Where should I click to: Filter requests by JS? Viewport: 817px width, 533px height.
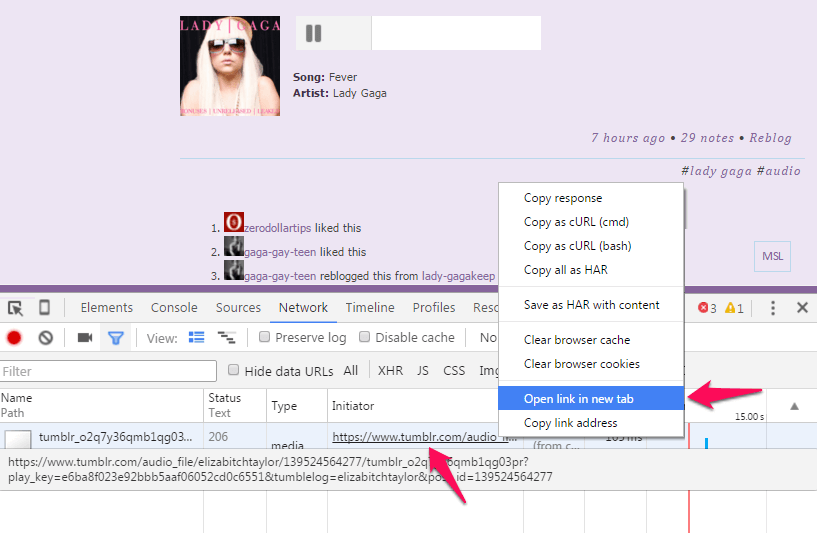pos(423,370)
